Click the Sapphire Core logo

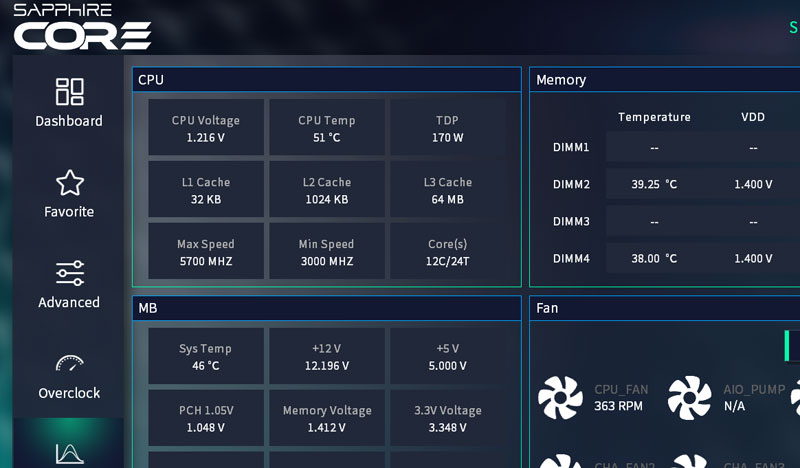click(x=82, y=27)
